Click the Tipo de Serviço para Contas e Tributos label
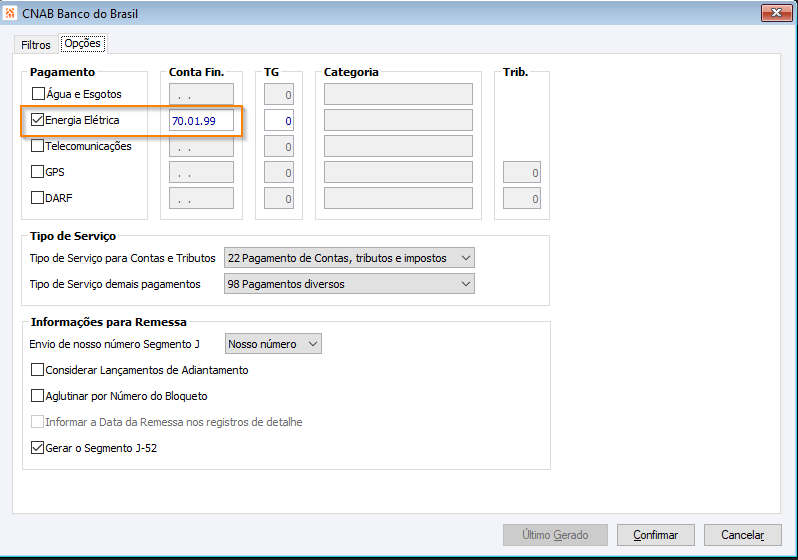Image resolution: width=798 pixels, height=560 pixels. pos(123,258)
